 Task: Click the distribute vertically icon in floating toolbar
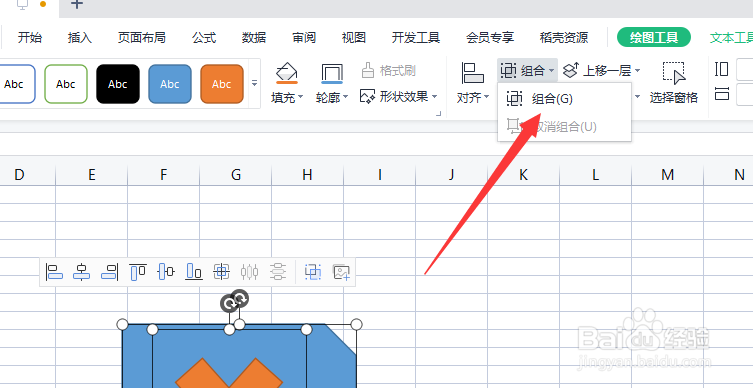[278, 272]
